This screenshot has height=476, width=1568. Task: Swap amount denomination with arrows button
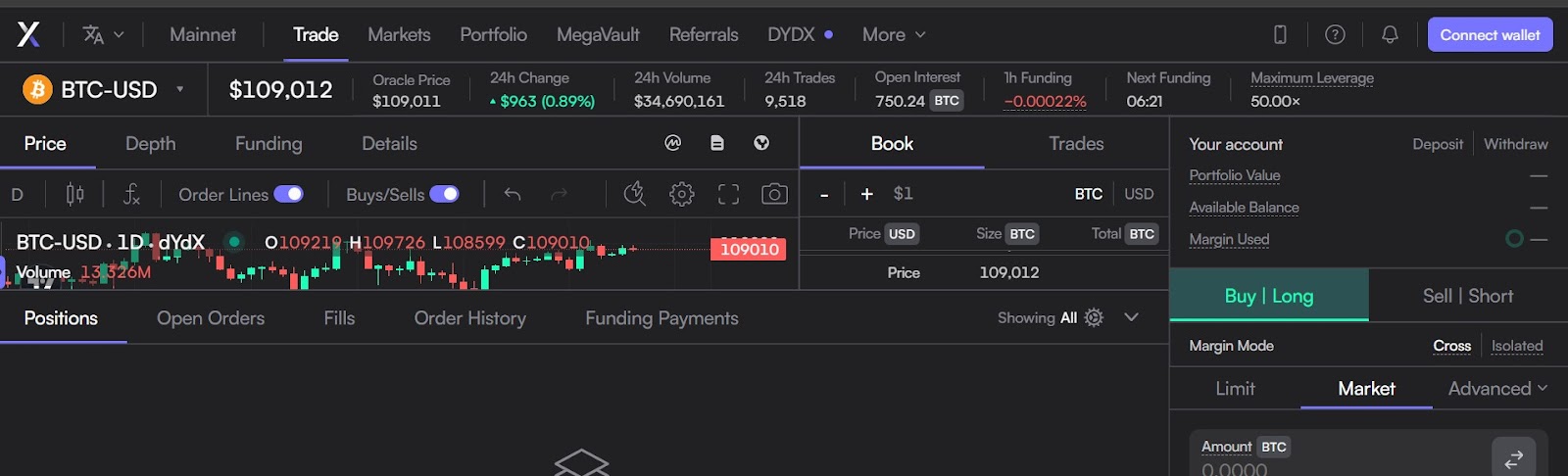tap(1513, 457)
